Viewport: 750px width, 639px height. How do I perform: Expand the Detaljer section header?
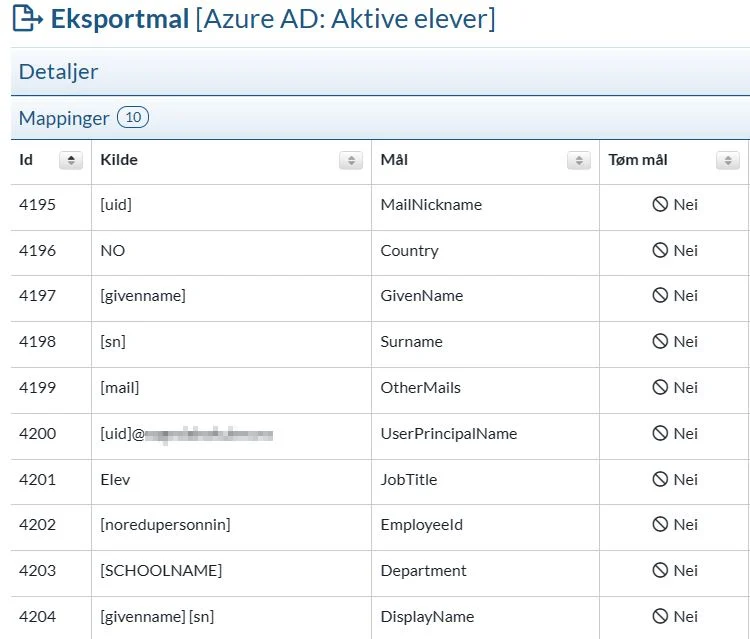pos(59,72)
